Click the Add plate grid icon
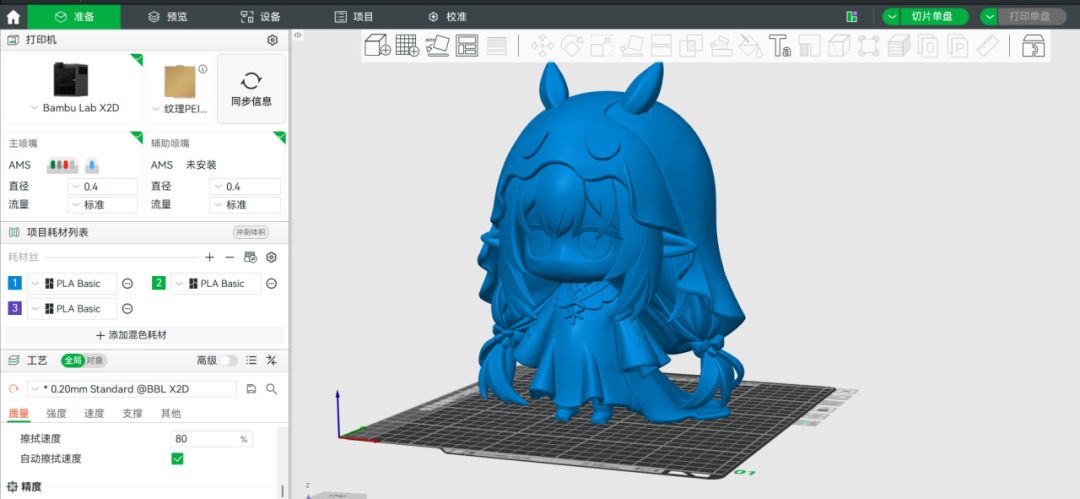The width and height of the screenshot is (1080, 499). tap(407, 45)
